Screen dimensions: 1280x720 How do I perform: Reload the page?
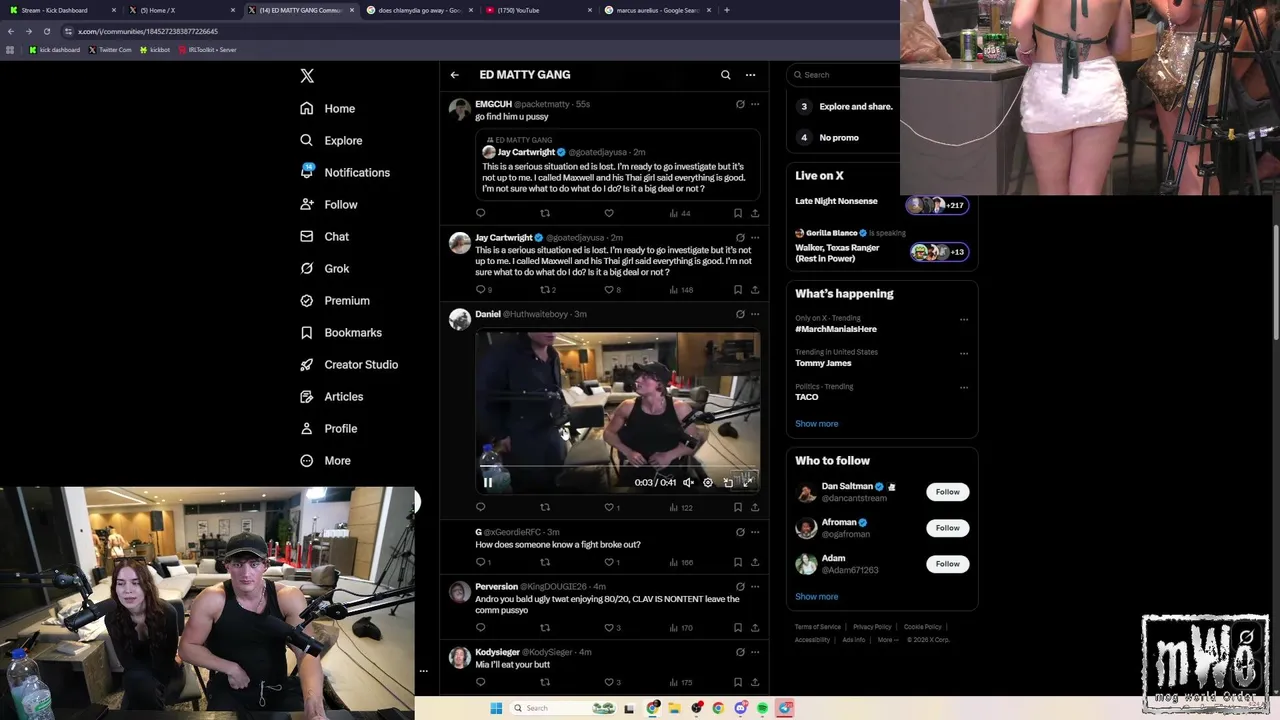[x=46, y=31]
